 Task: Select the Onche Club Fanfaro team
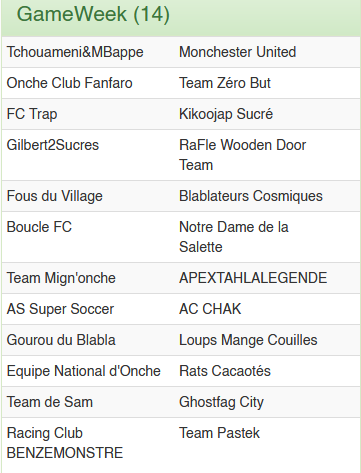pyautogui.click(x=69, y=83)
